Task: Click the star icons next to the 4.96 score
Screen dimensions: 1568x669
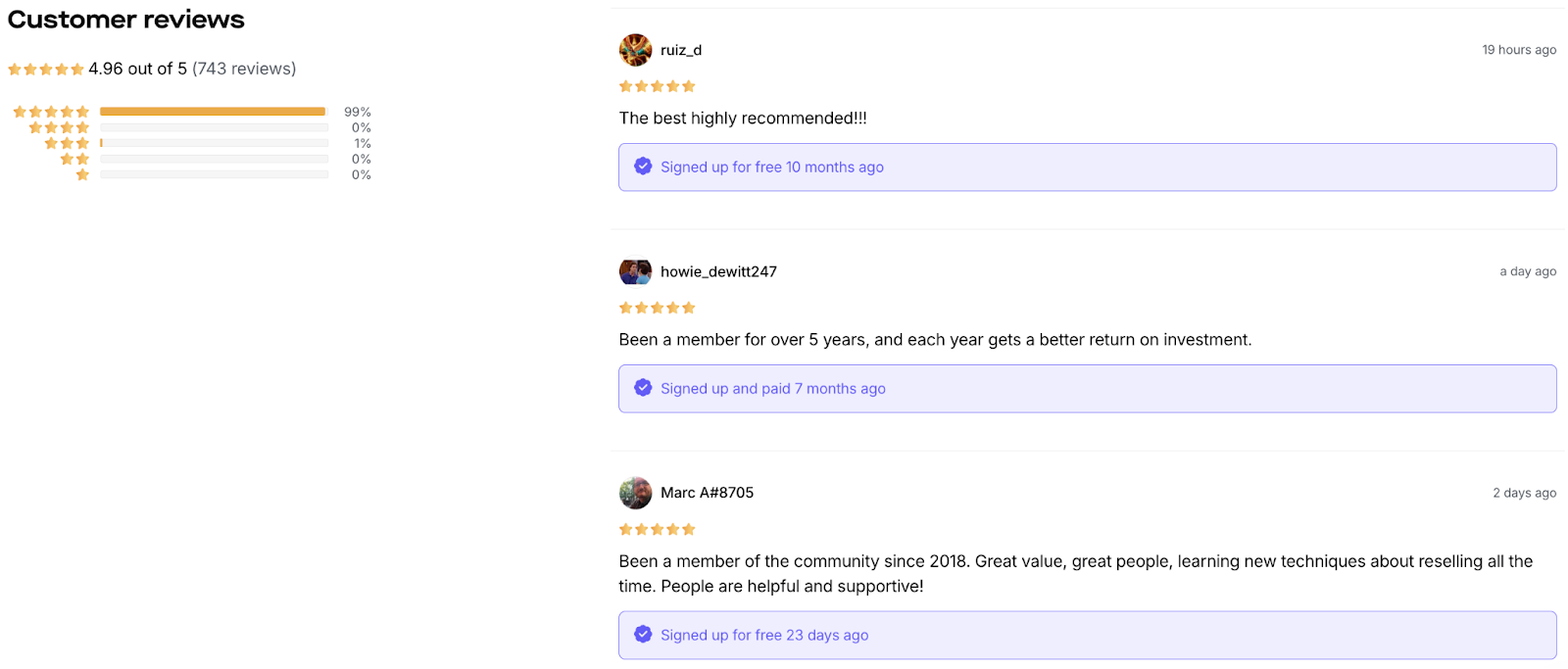Action: point(45,69)
